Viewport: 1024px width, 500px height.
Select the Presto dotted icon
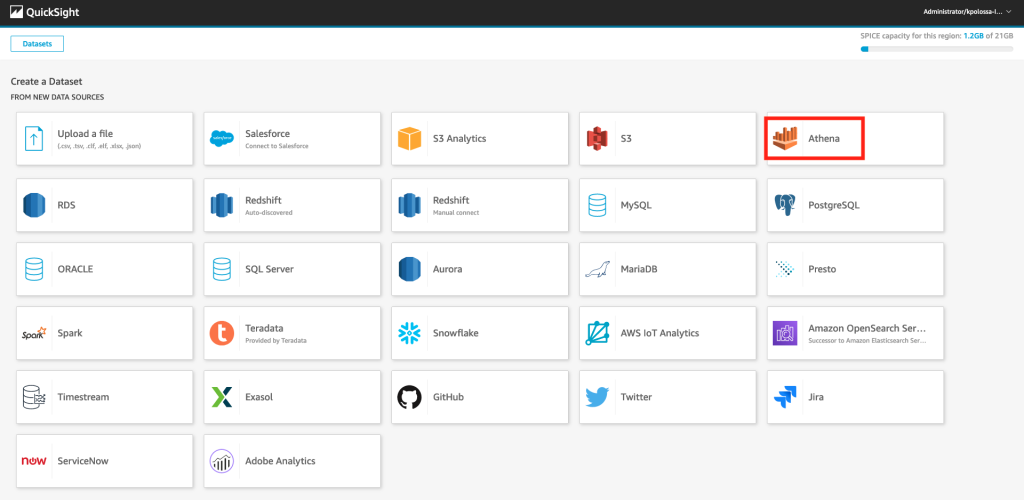coord(785,269)
